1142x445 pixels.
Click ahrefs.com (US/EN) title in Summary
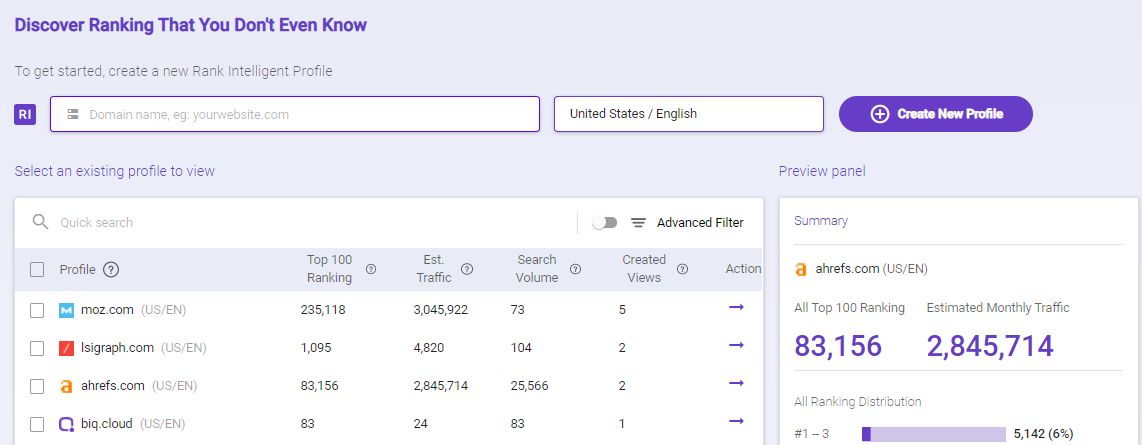871,269
